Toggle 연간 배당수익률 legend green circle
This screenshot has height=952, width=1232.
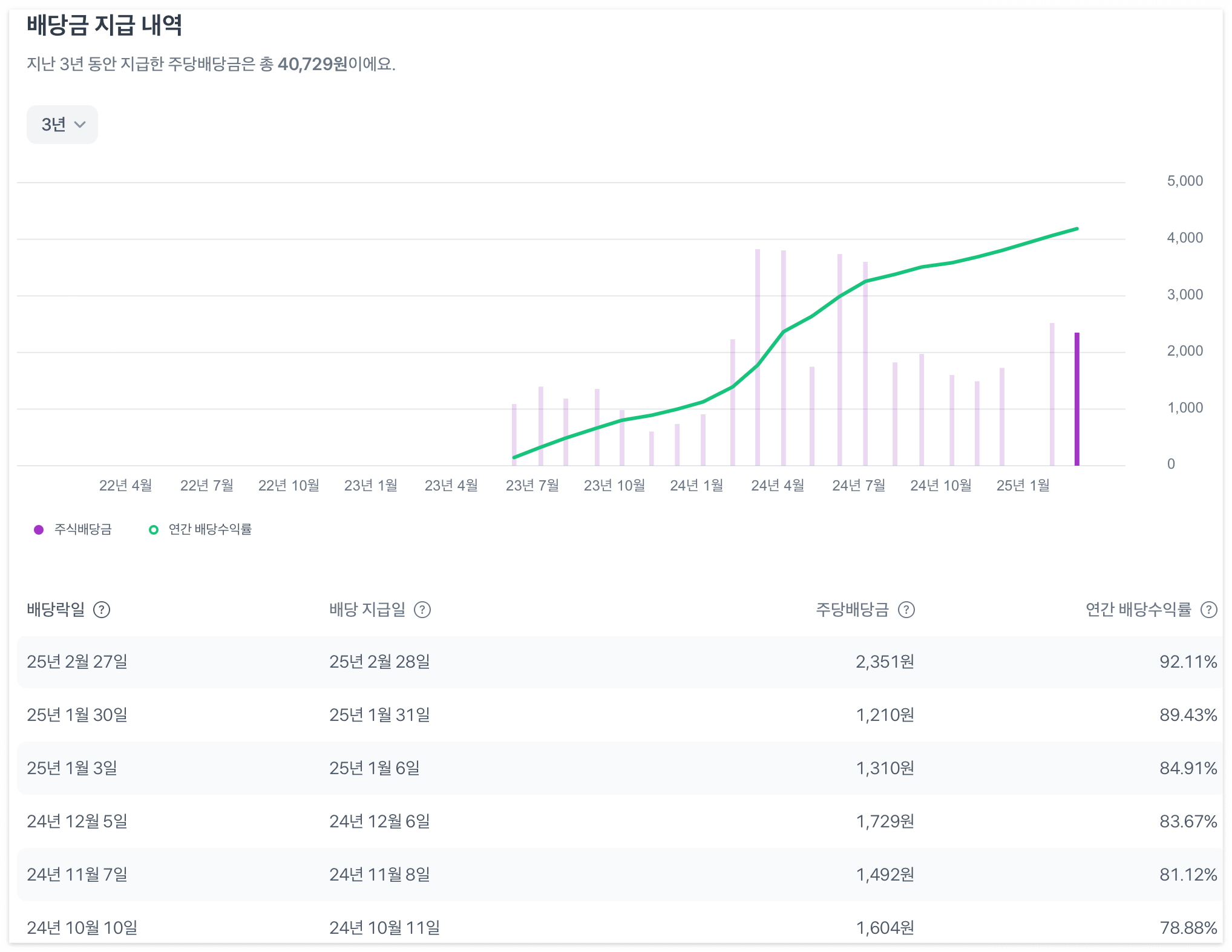154,530
